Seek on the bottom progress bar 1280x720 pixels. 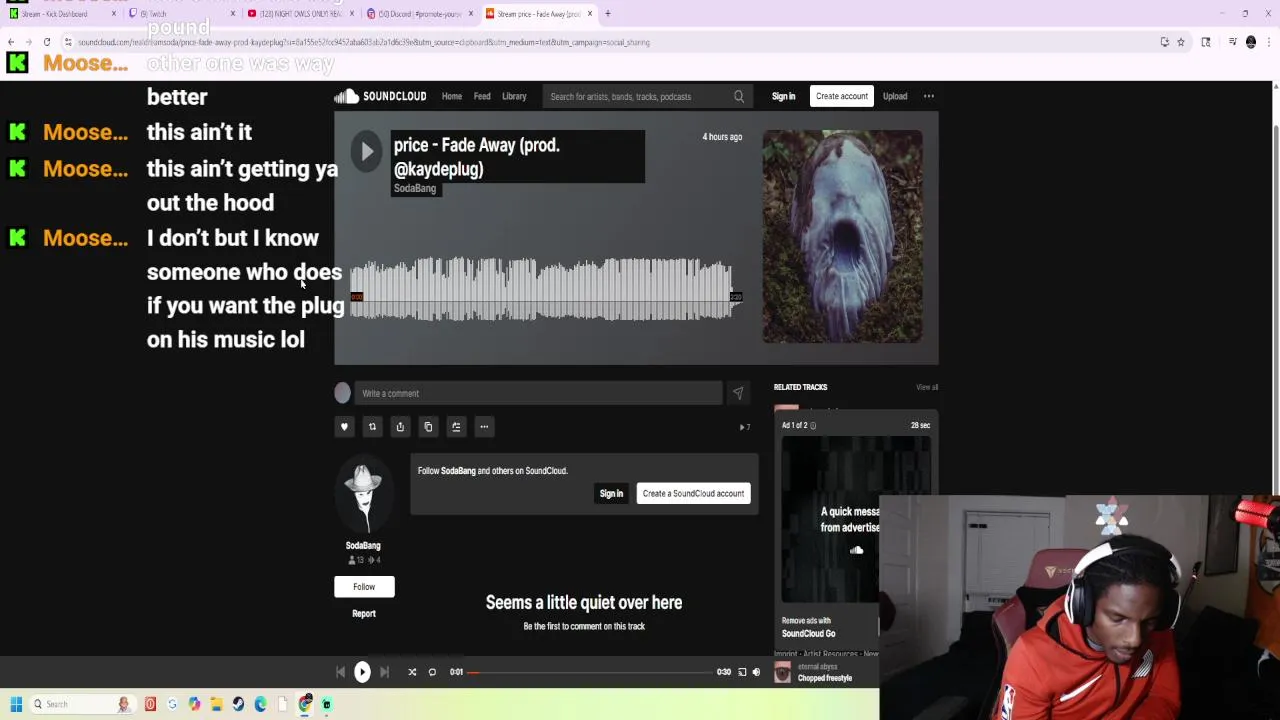point(590,672)
